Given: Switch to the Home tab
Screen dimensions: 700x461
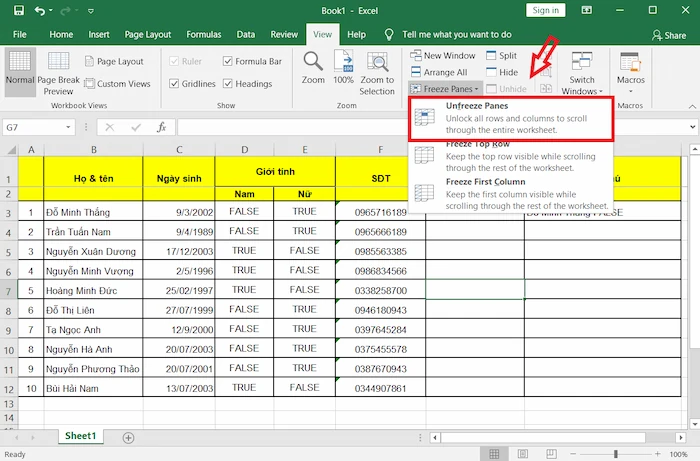Looking at the screenshot, I should click(x=61, y=34).
